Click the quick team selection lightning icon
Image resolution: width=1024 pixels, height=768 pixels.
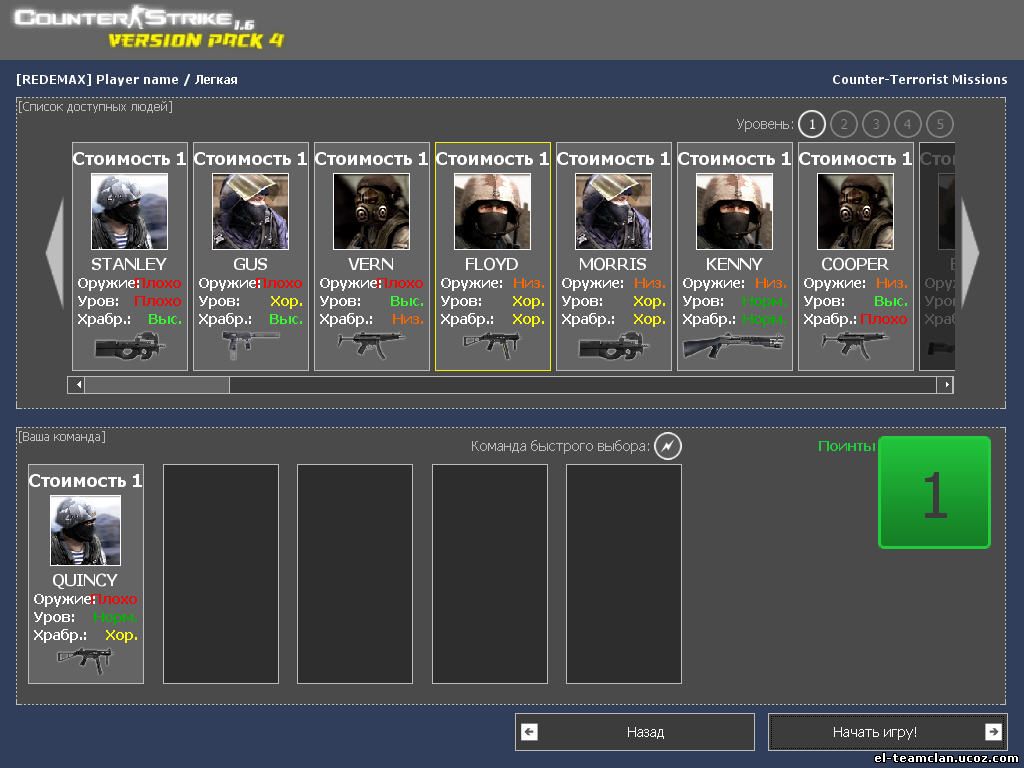coord(668,446)
